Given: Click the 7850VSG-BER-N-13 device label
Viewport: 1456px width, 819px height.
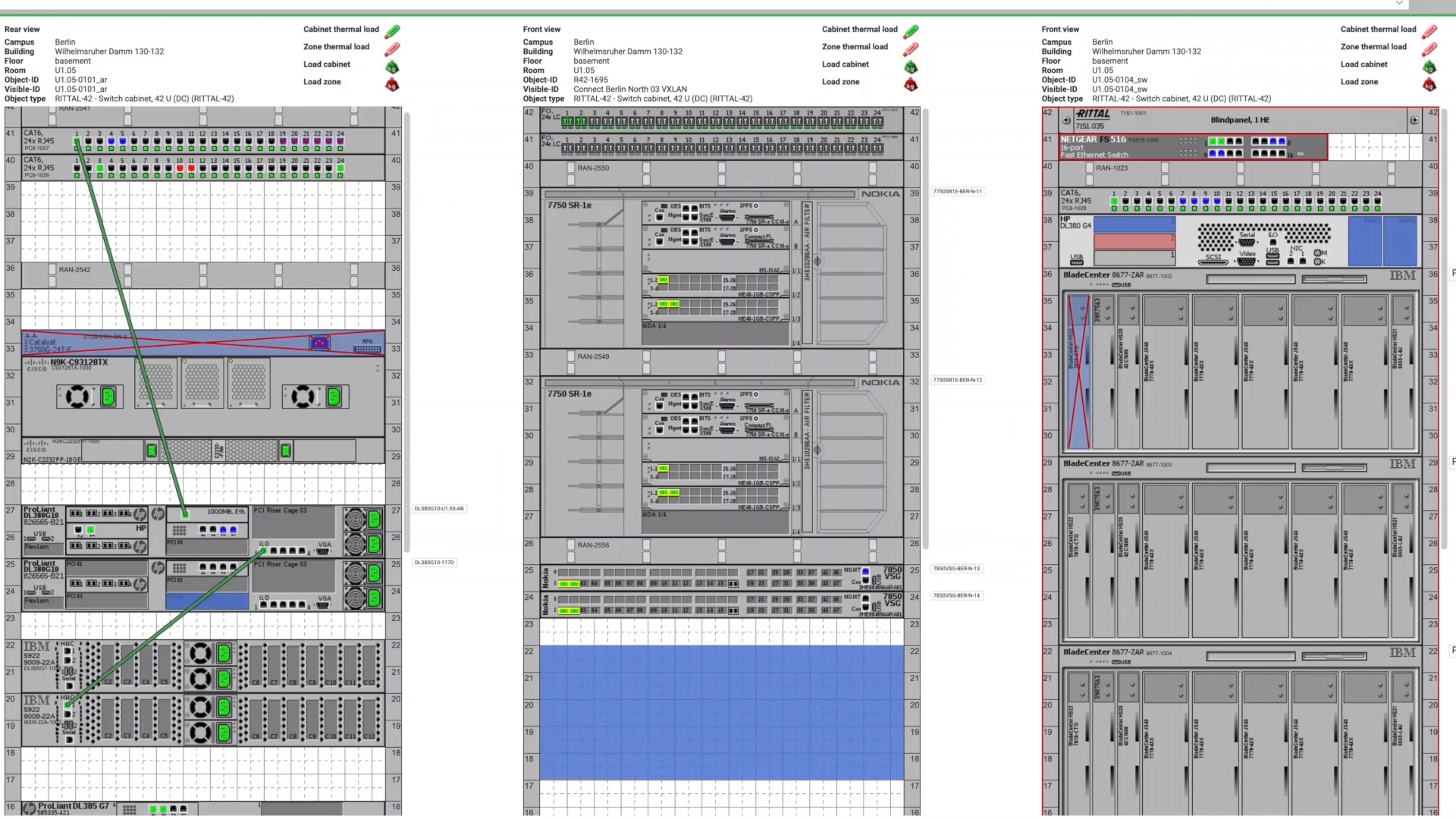Looking at the screenshot, I should coord(956,569).
